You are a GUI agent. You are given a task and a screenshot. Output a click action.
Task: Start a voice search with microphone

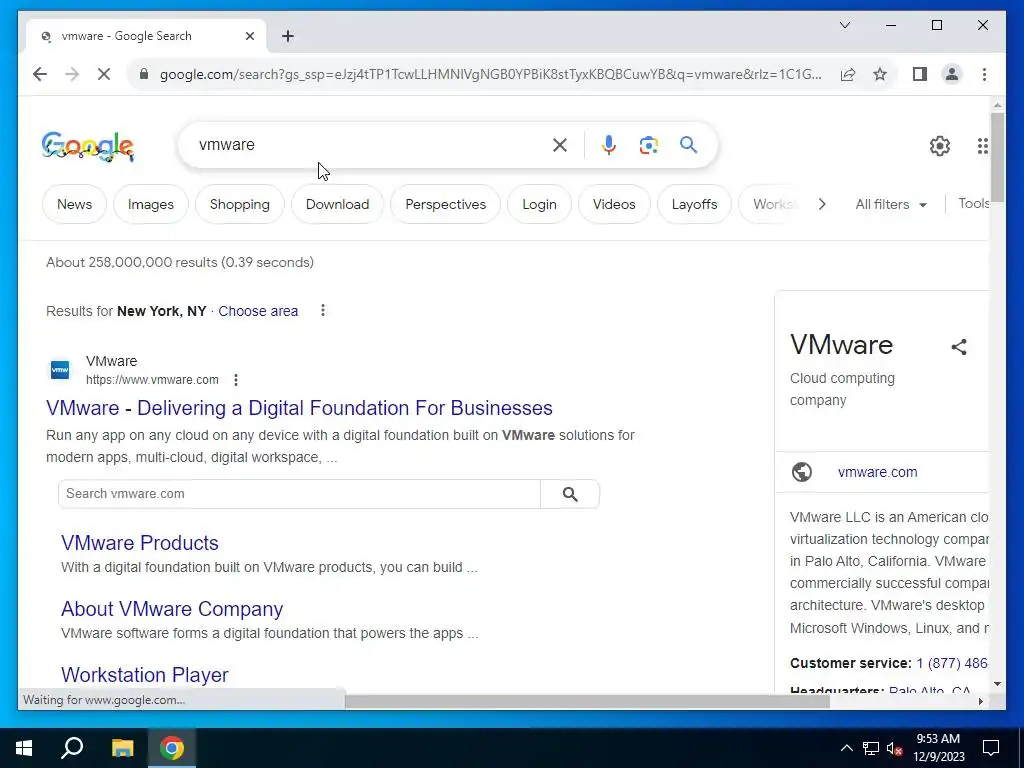(609, 145)
